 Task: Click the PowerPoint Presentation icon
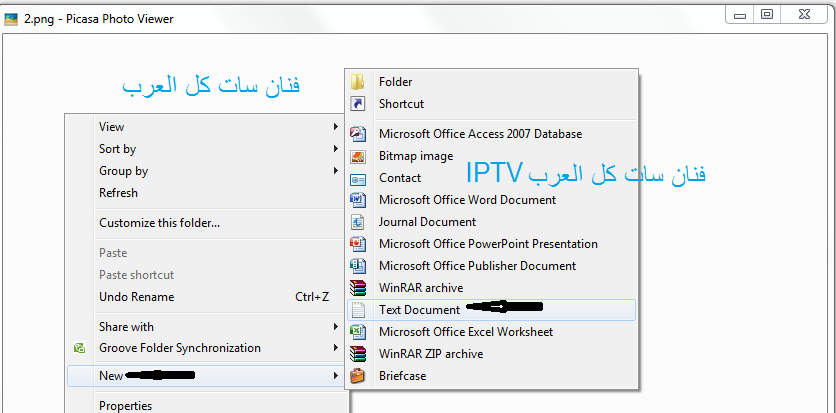point(358,244)
